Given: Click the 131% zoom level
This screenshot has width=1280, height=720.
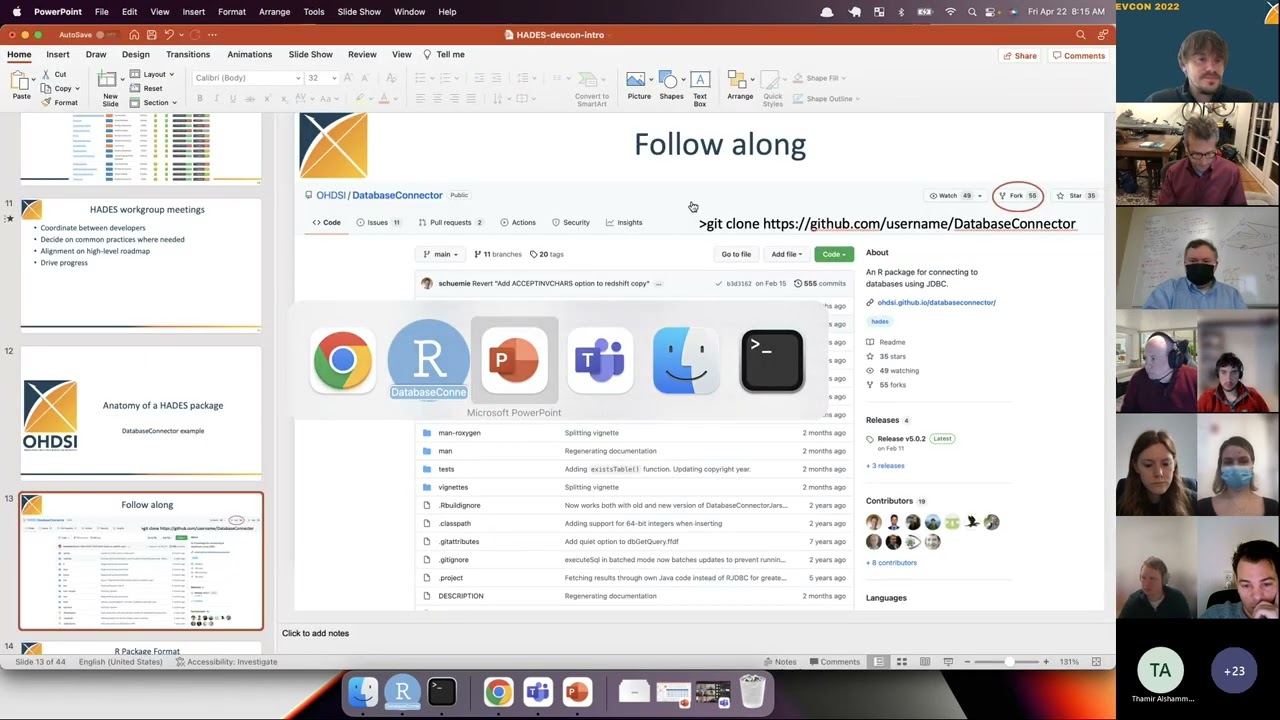Looking at the screenshot, I should [1069, 662].
